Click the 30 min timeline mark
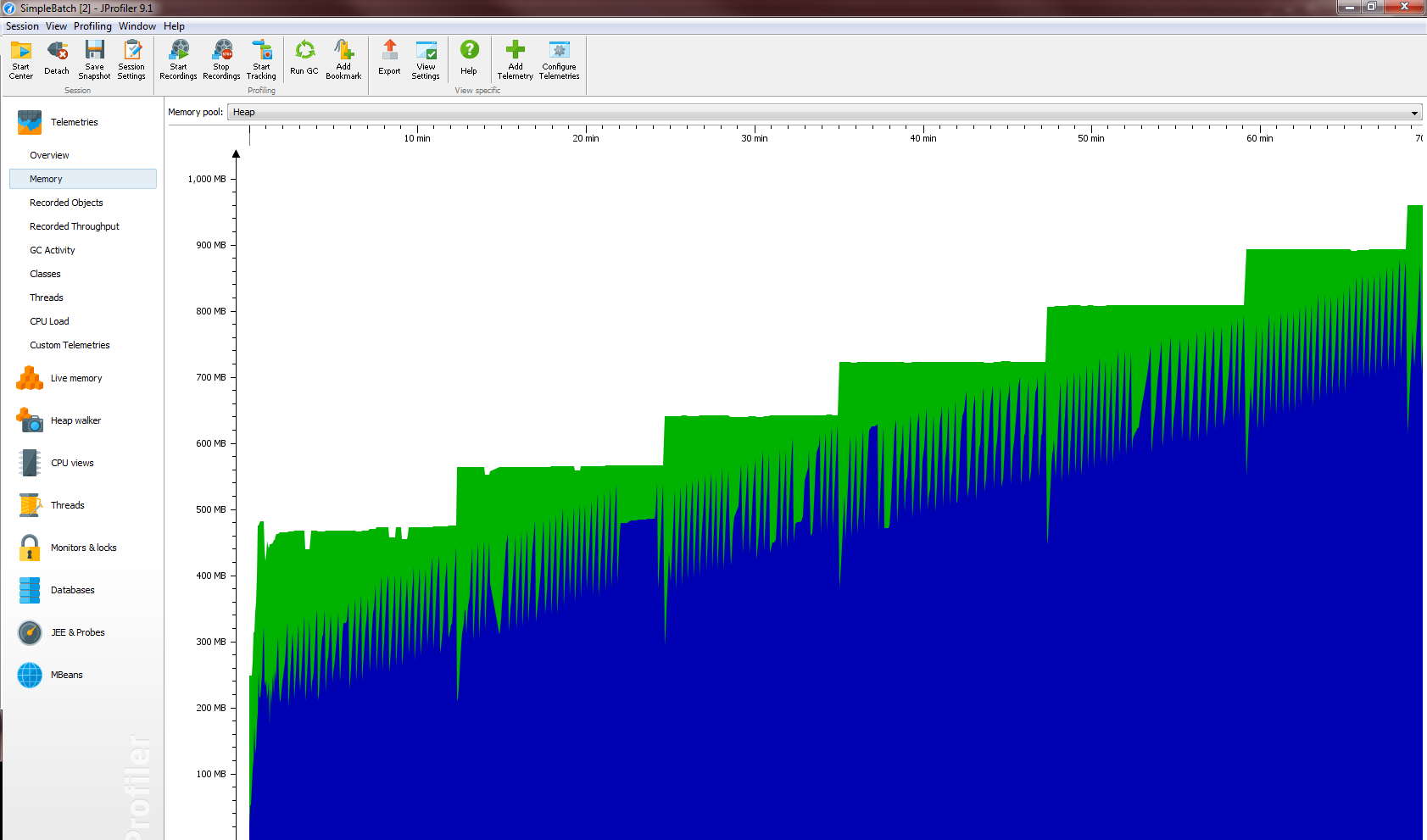The width and height of the screenshot is (1427, 840). [754, 138]
